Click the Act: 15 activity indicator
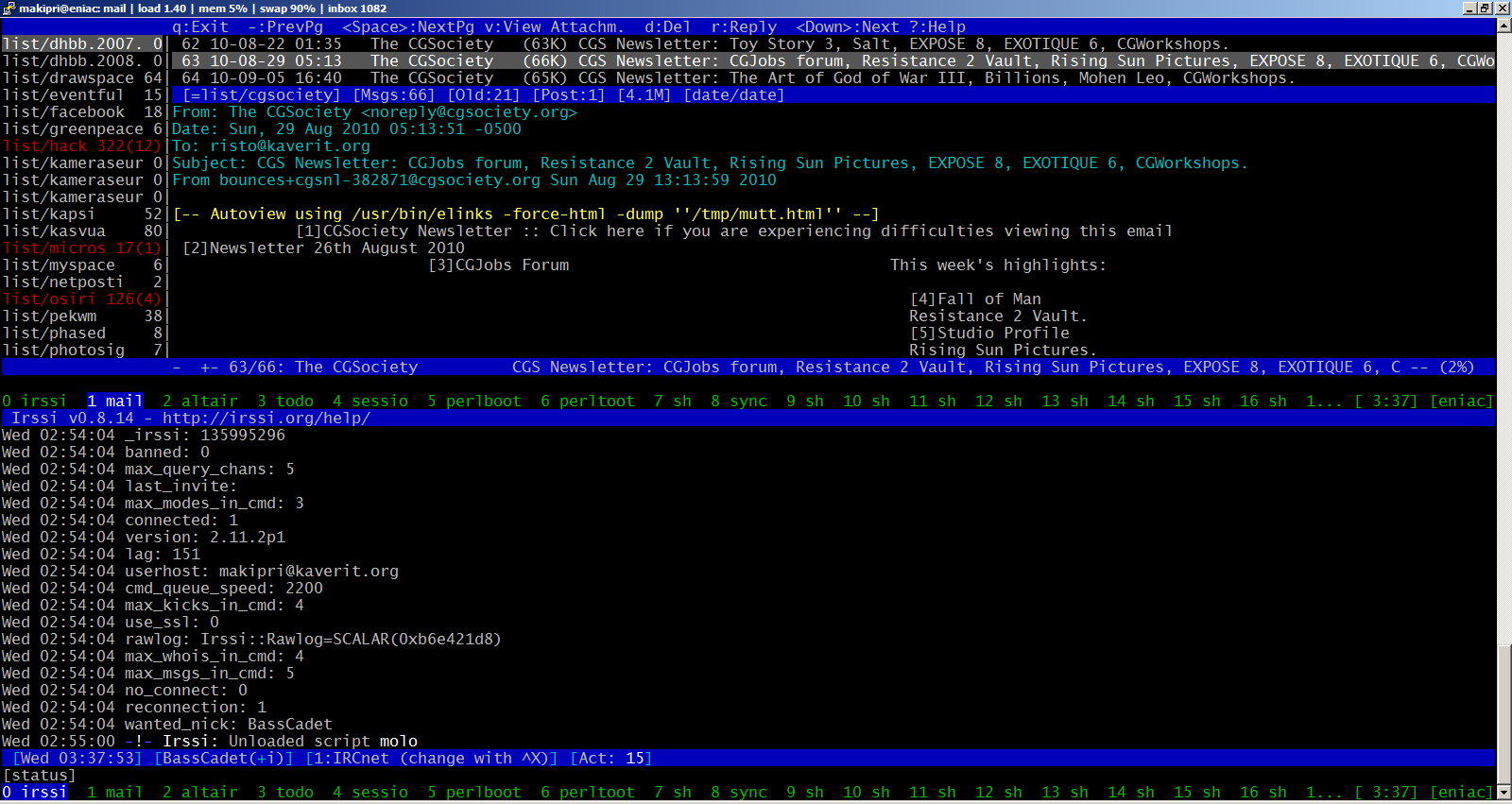 (x=611, y=758)
